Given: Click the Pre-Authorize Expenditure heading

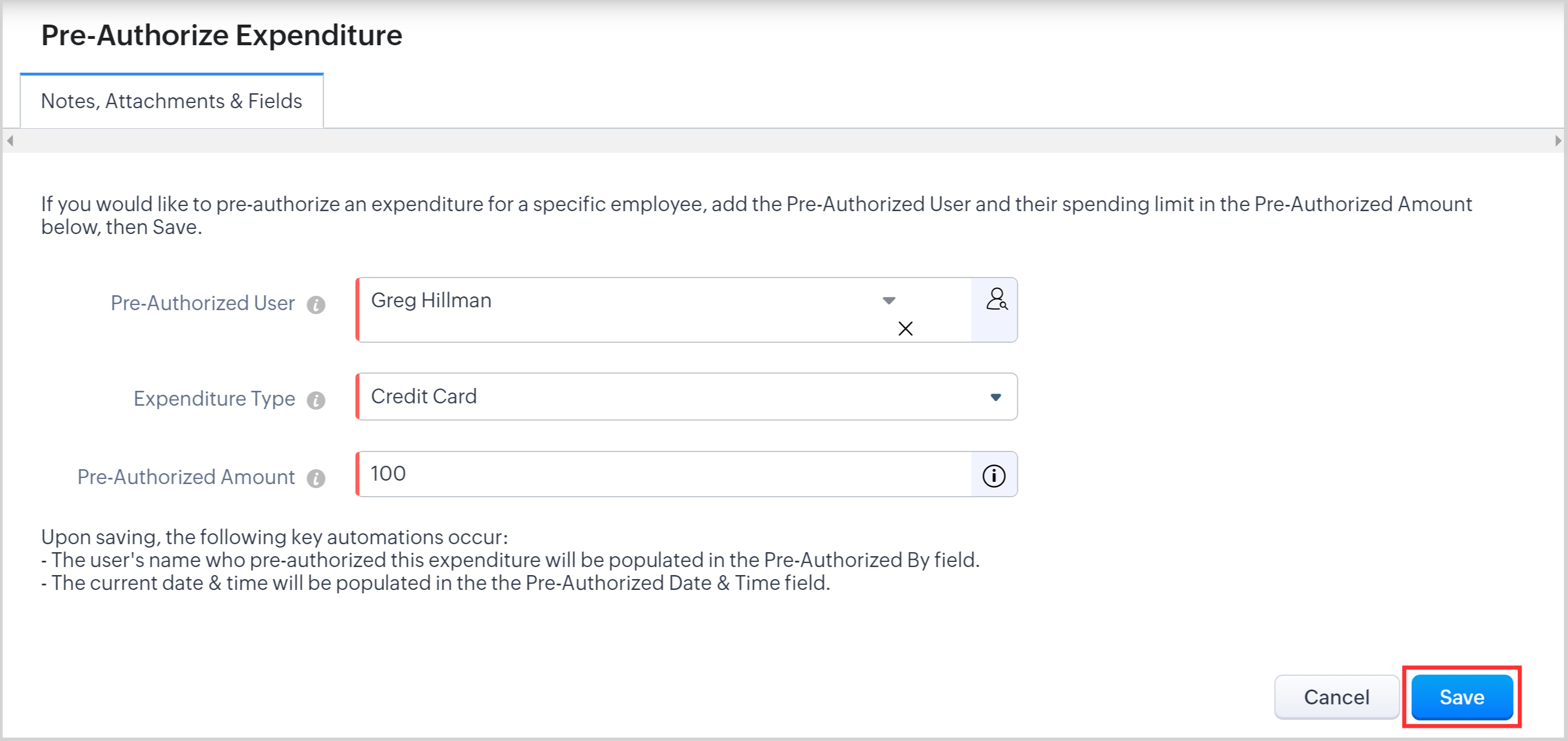Looking at the screenshot, I should pyautogui.click(x=221, y=35).
